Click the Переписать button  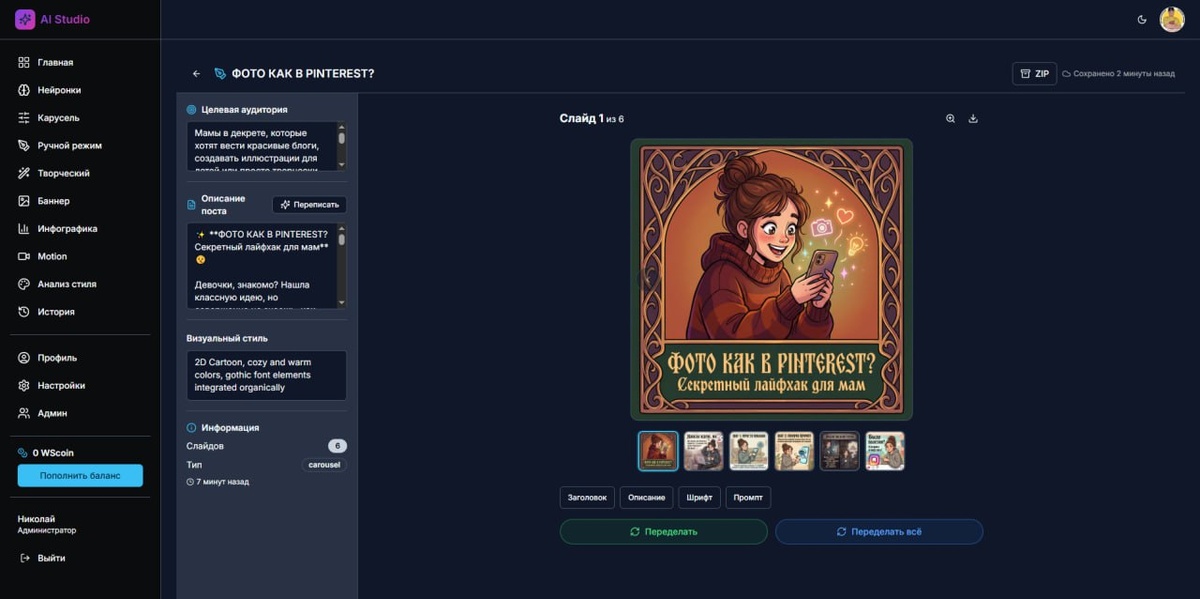click(309, 205)
